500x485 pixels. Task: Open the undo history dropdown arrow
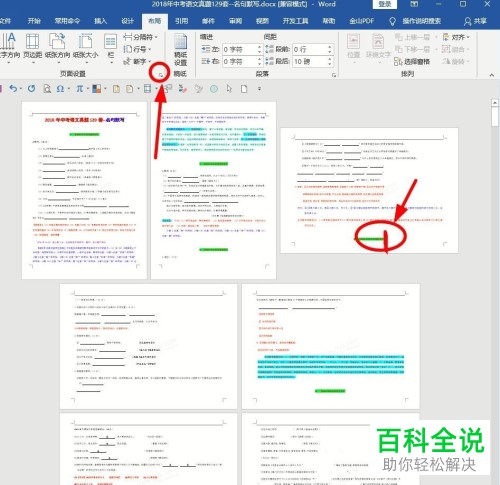coord(21,89)
